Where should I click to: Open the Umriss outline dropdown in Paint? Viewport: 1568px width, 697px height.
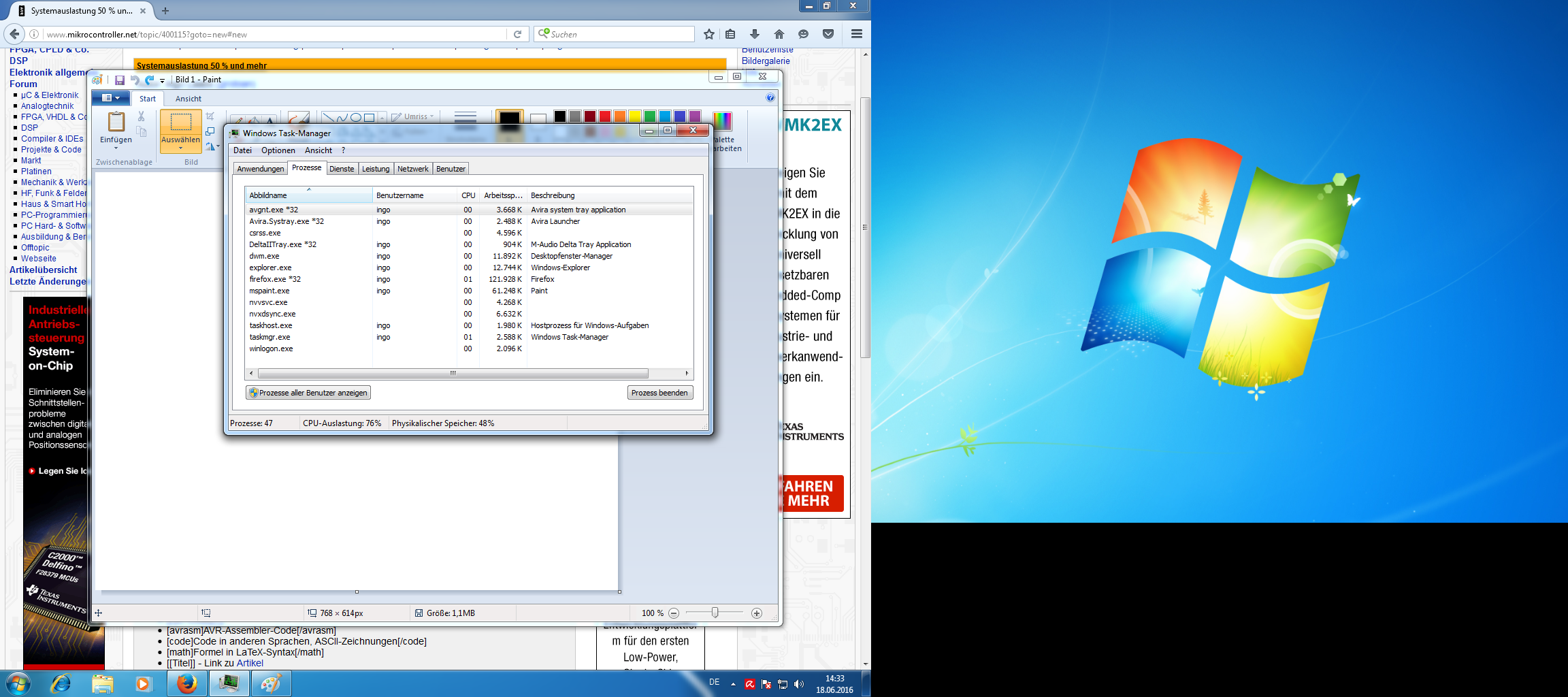(x=413, y=116)
